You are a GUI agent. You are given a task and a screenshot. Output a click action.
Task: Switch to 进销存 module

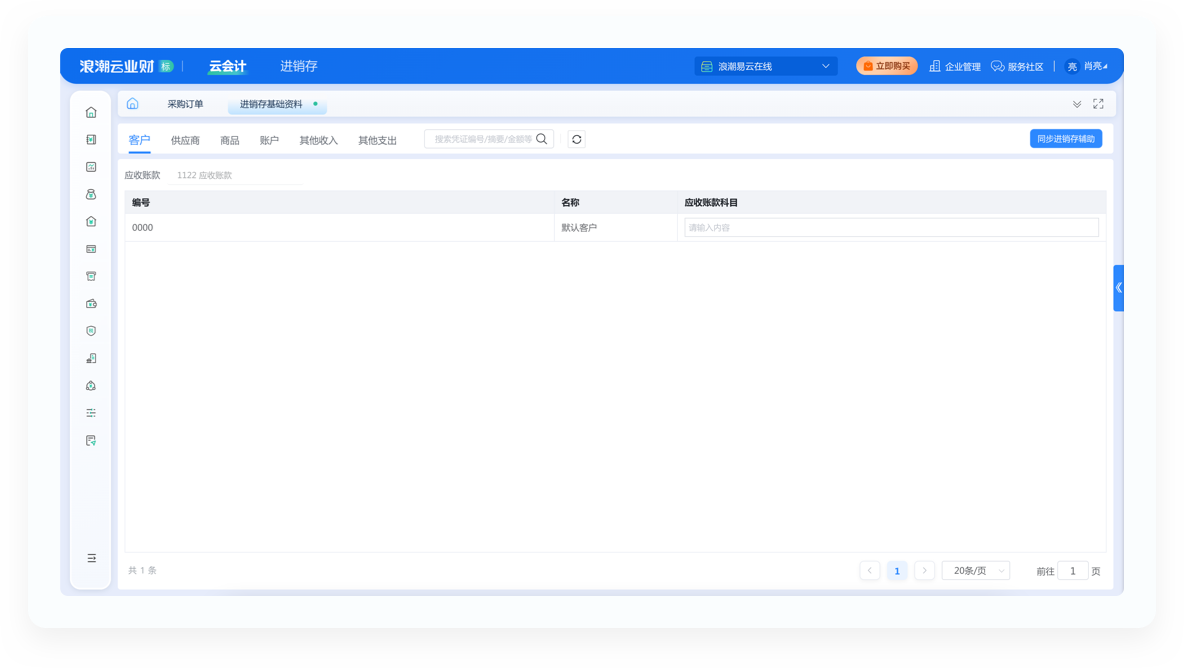(x=299, y=66)
